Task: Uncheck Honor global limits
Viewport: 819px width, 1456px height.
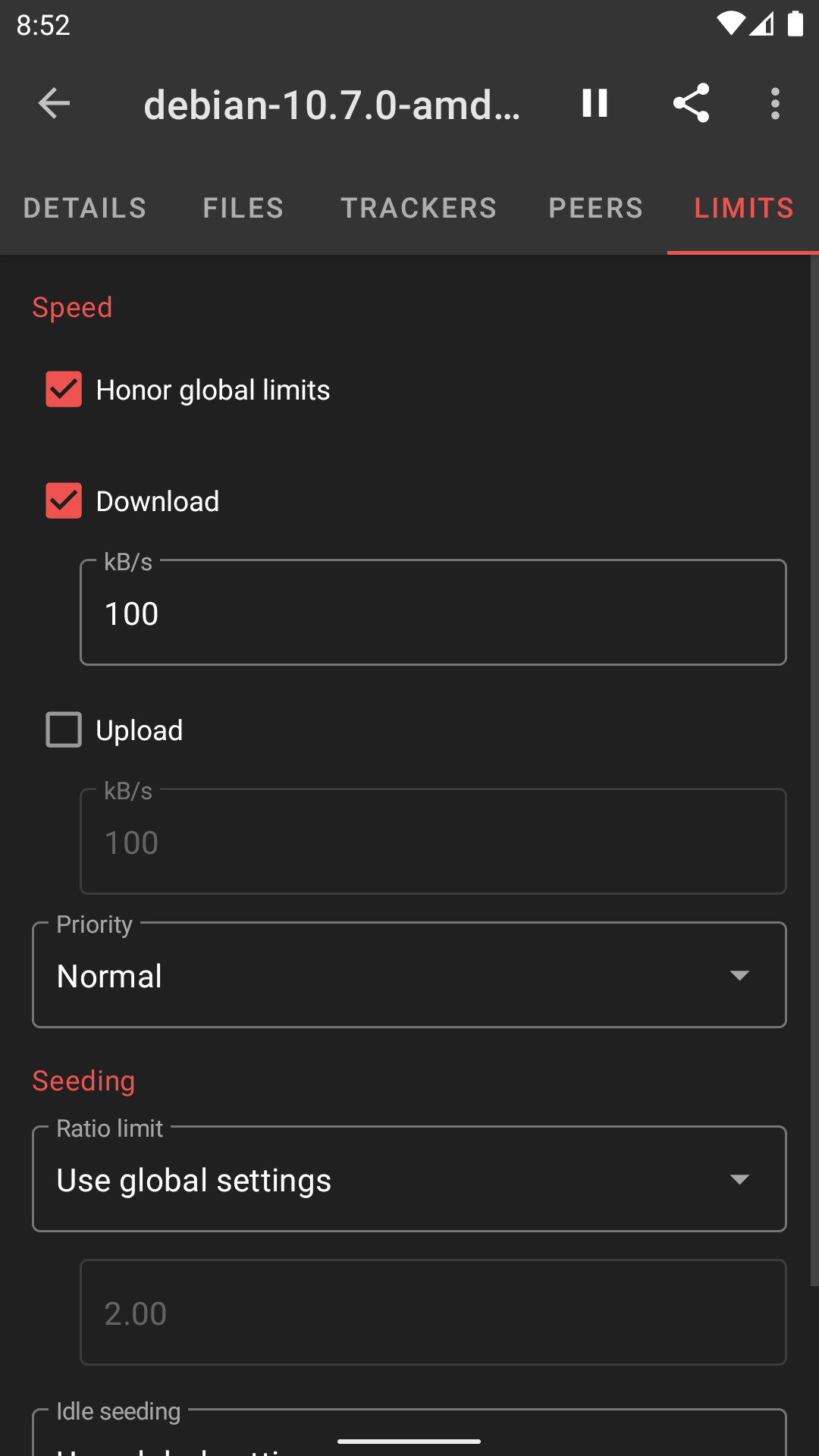Action: click(64, 390)
